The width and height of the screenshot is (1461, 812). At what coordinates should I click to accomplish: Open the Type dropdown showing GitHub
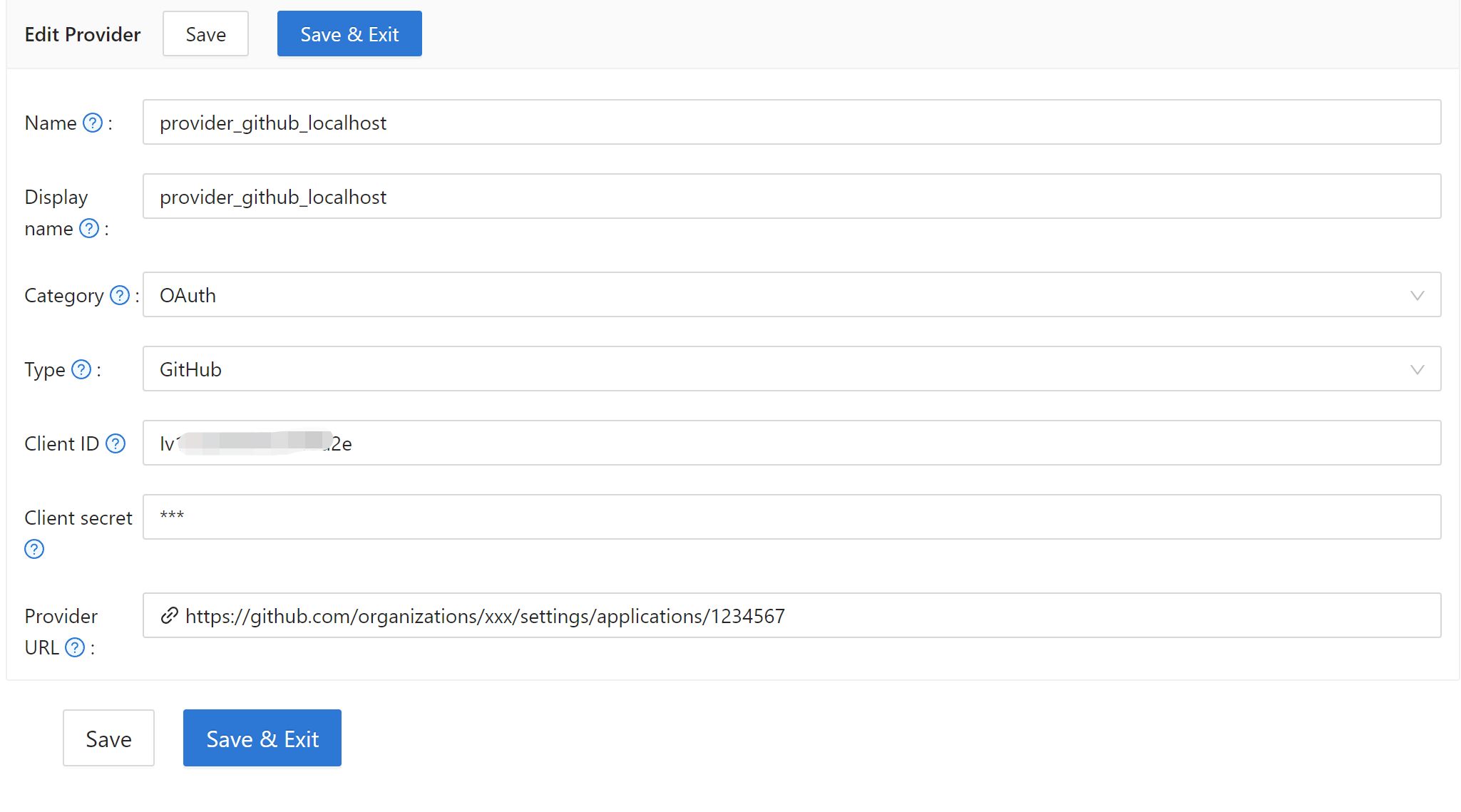1418,369
